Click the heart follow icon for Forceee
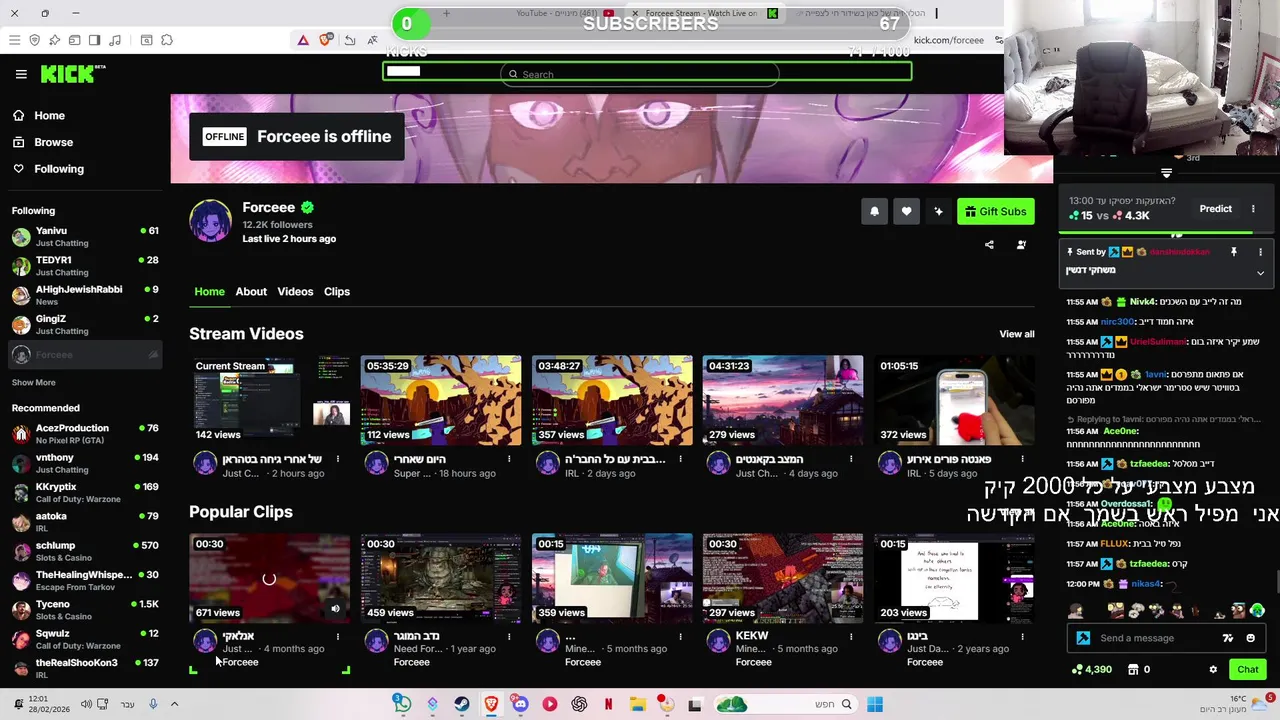The width and height of the screenshot is (1280, 720). click(x=906, y=211)
